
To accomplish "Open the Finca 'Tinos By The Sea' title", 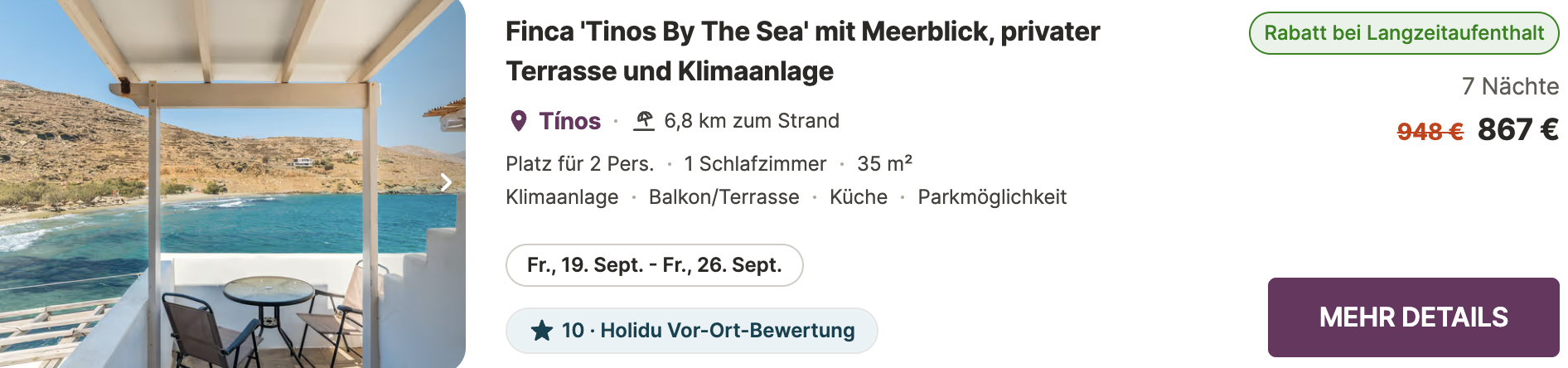I will (802, 51).
